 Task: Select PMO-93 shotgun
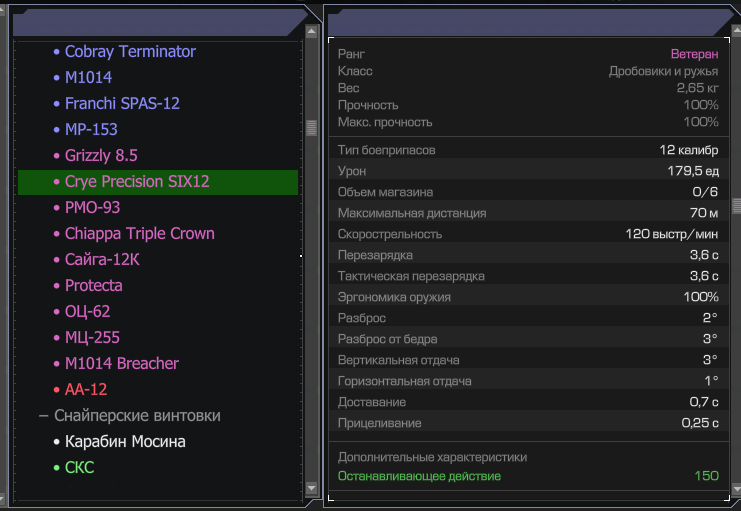(x=92, y=208)
